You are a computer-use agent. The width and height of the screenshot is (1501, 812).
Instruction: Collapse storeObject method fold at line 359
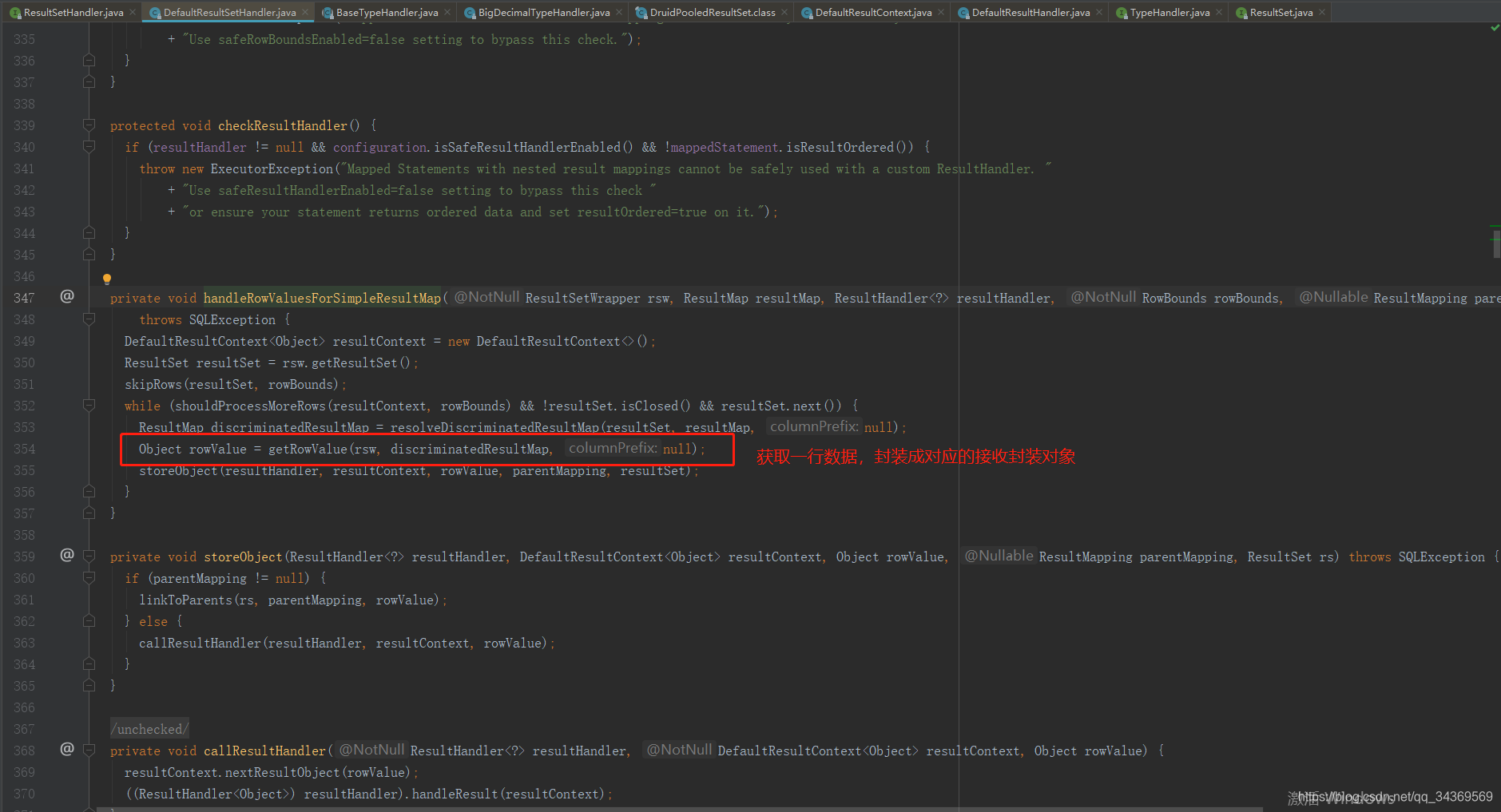pyautogui.click(x=89, y=557)
